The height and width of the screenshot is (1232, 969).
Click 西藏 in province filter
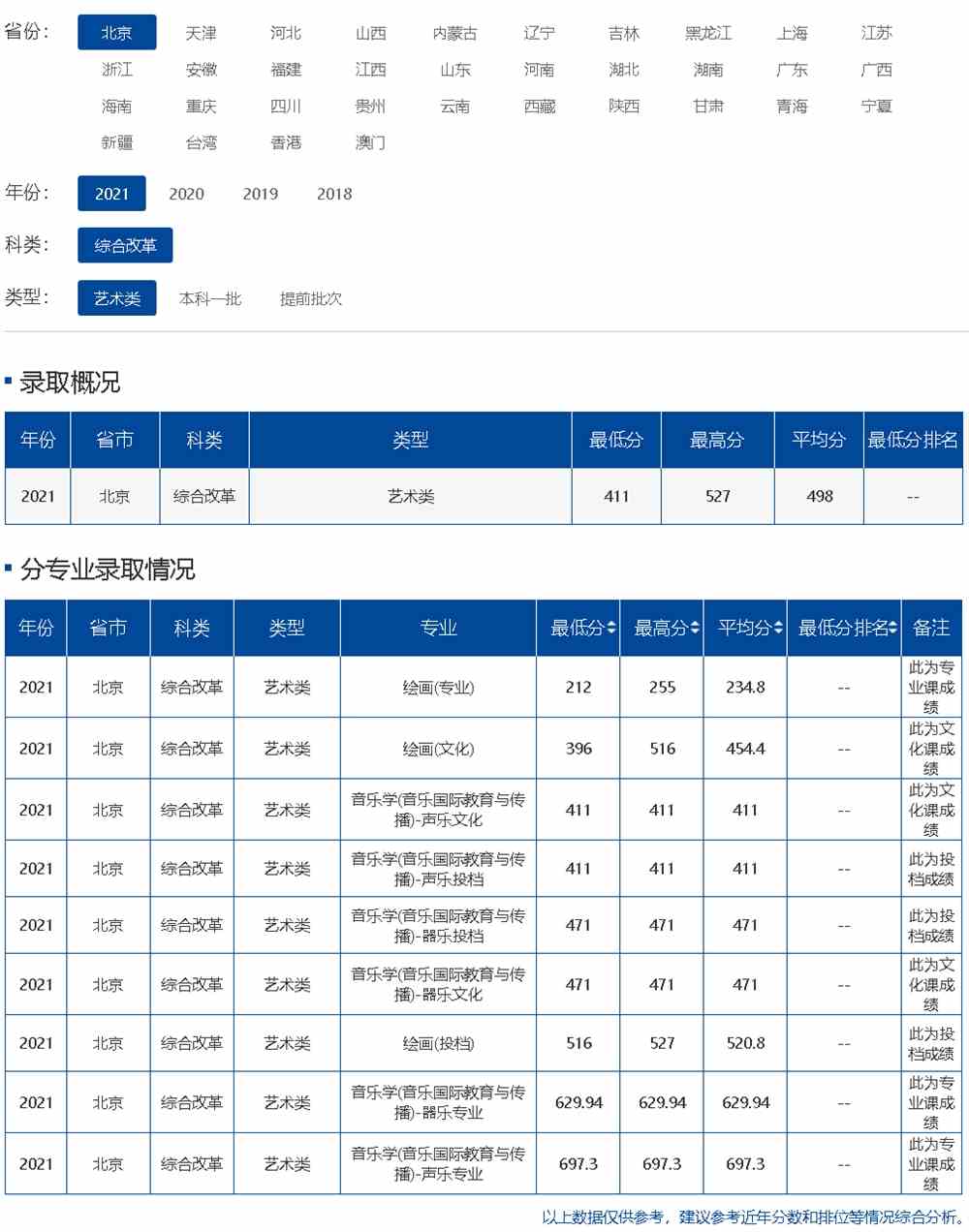540,107
